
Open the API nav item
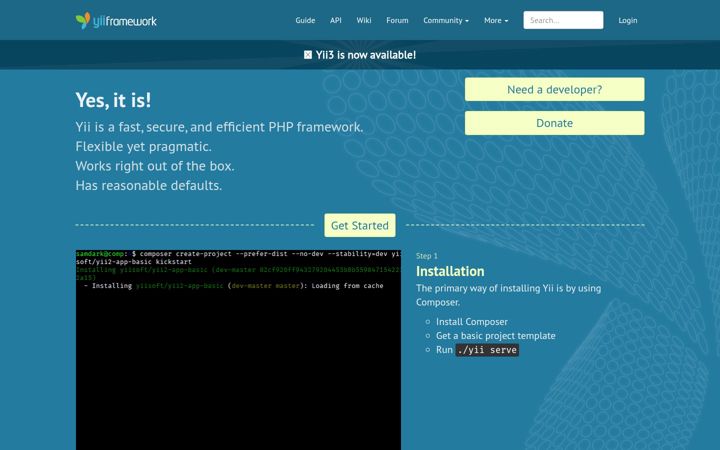click(336, 20)
